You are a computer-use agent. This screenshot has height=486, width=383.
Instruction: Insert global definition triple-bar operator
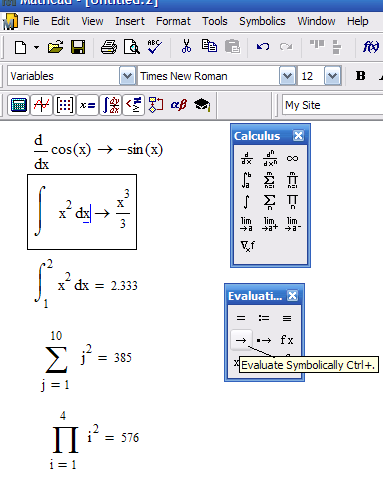287,318
